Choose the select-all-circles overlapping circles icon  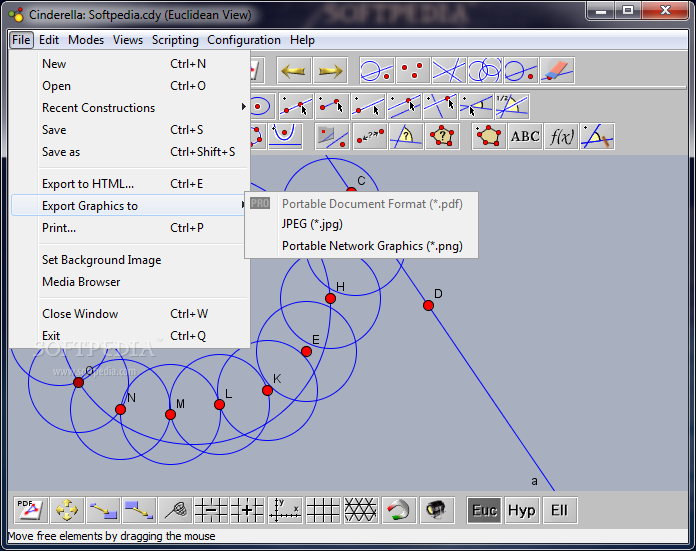[x=485, y=71]
